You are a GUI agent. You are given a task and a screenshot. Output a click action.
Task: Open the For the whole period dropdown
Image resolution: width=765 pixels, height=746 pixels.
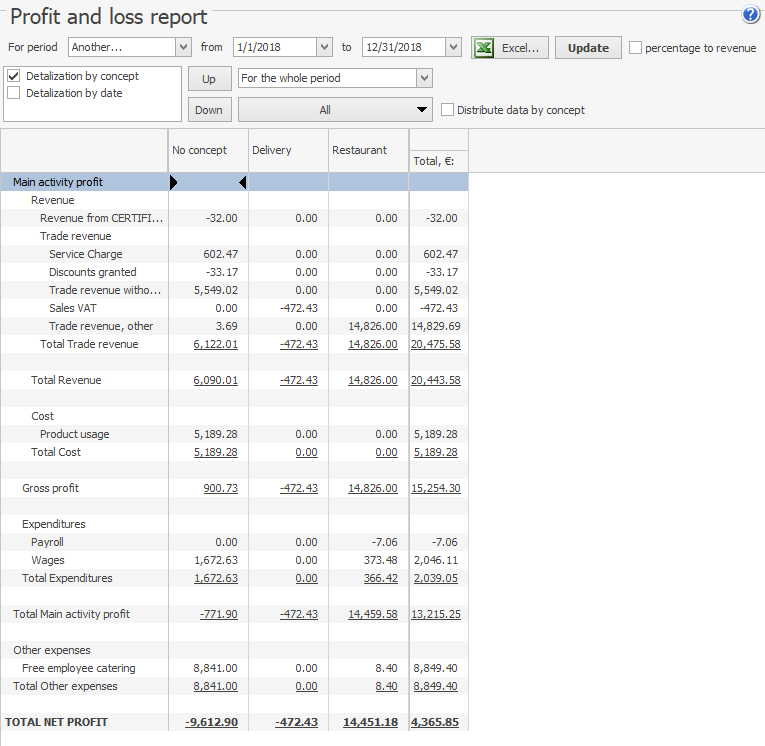(424, 78)
